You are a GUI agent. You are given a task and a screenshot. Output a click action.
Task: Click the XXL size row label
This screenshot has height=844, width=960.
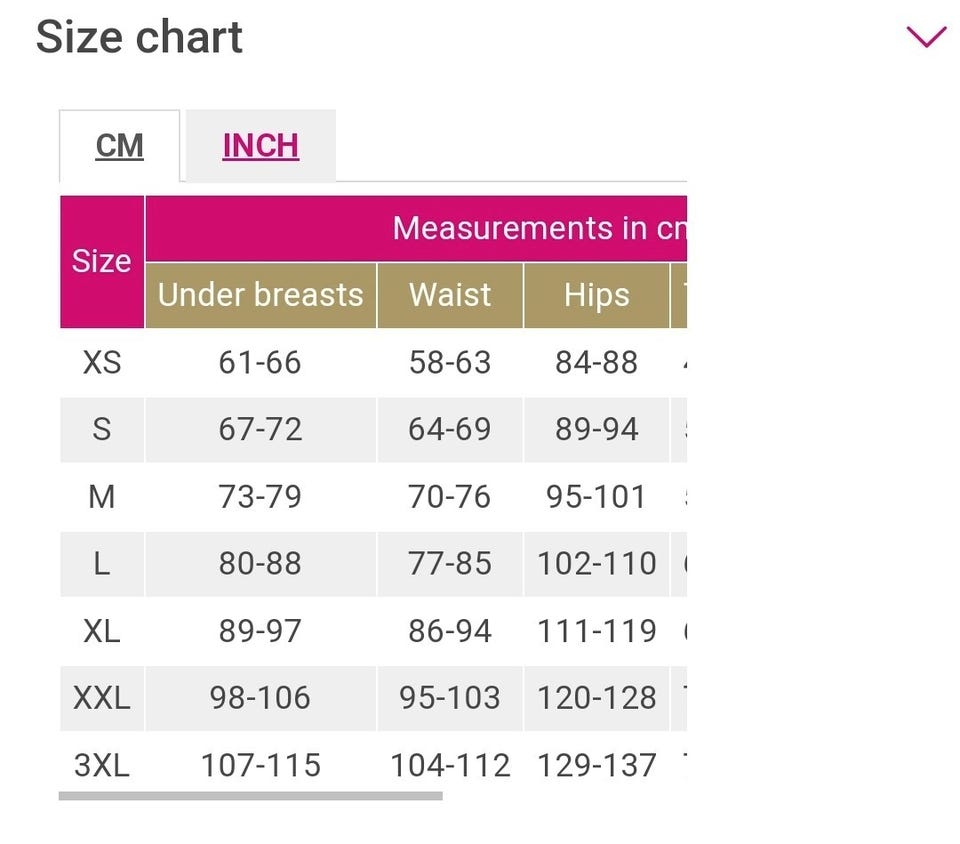tap(102, 698)
